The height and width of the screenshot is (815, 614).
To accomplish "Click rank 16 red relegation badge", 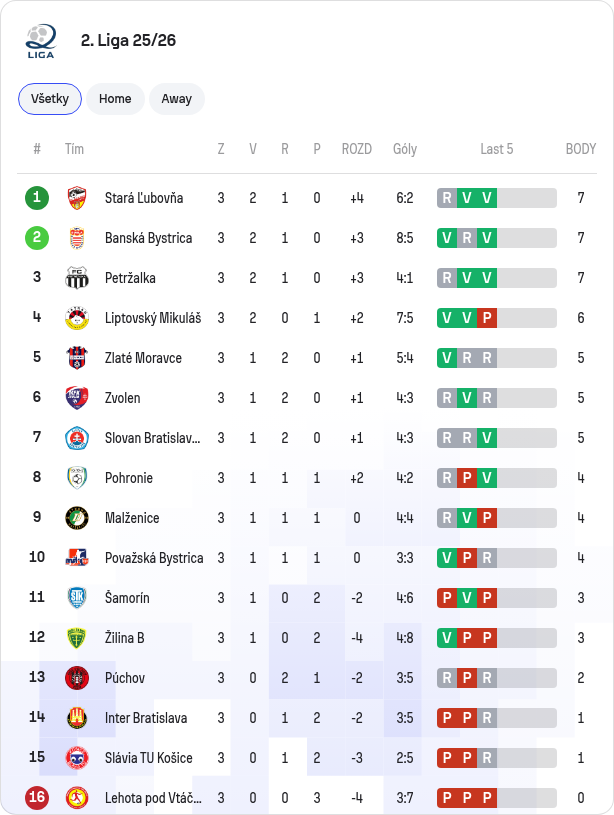I will [37, 797].
